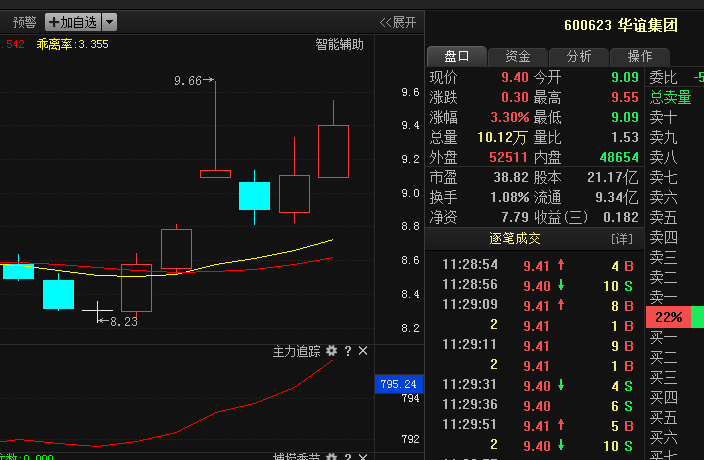This screenshot has height=460, width=704.
Task: Open dropdown arrow next to 加自选
Action: (110, 22)
